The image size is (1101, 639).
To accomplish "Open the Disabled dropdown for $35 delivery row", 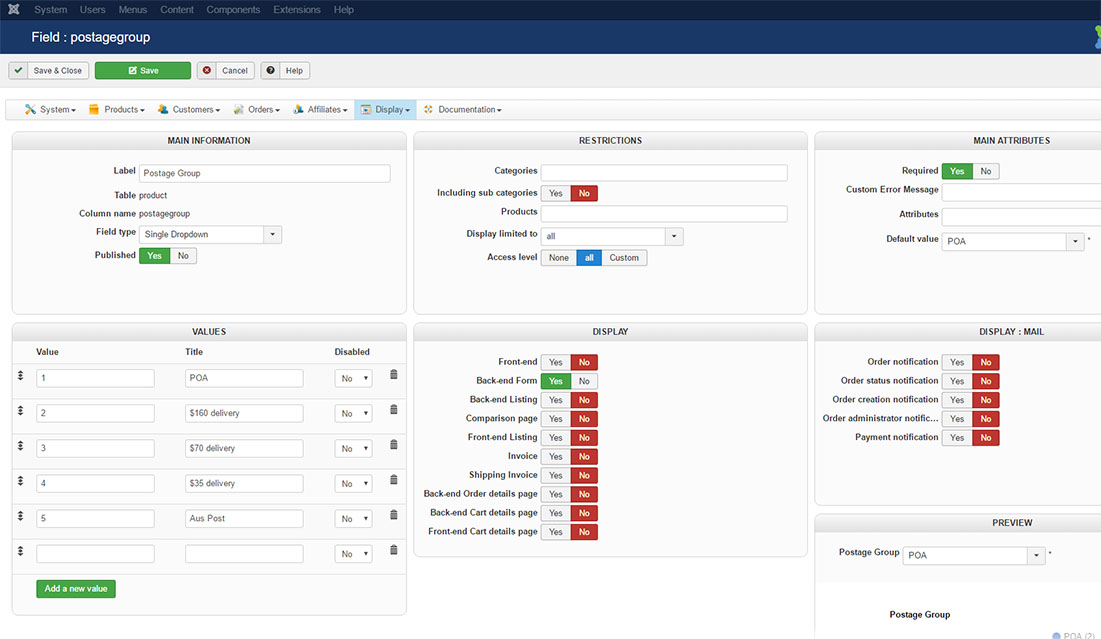I will tap(353, 484).
